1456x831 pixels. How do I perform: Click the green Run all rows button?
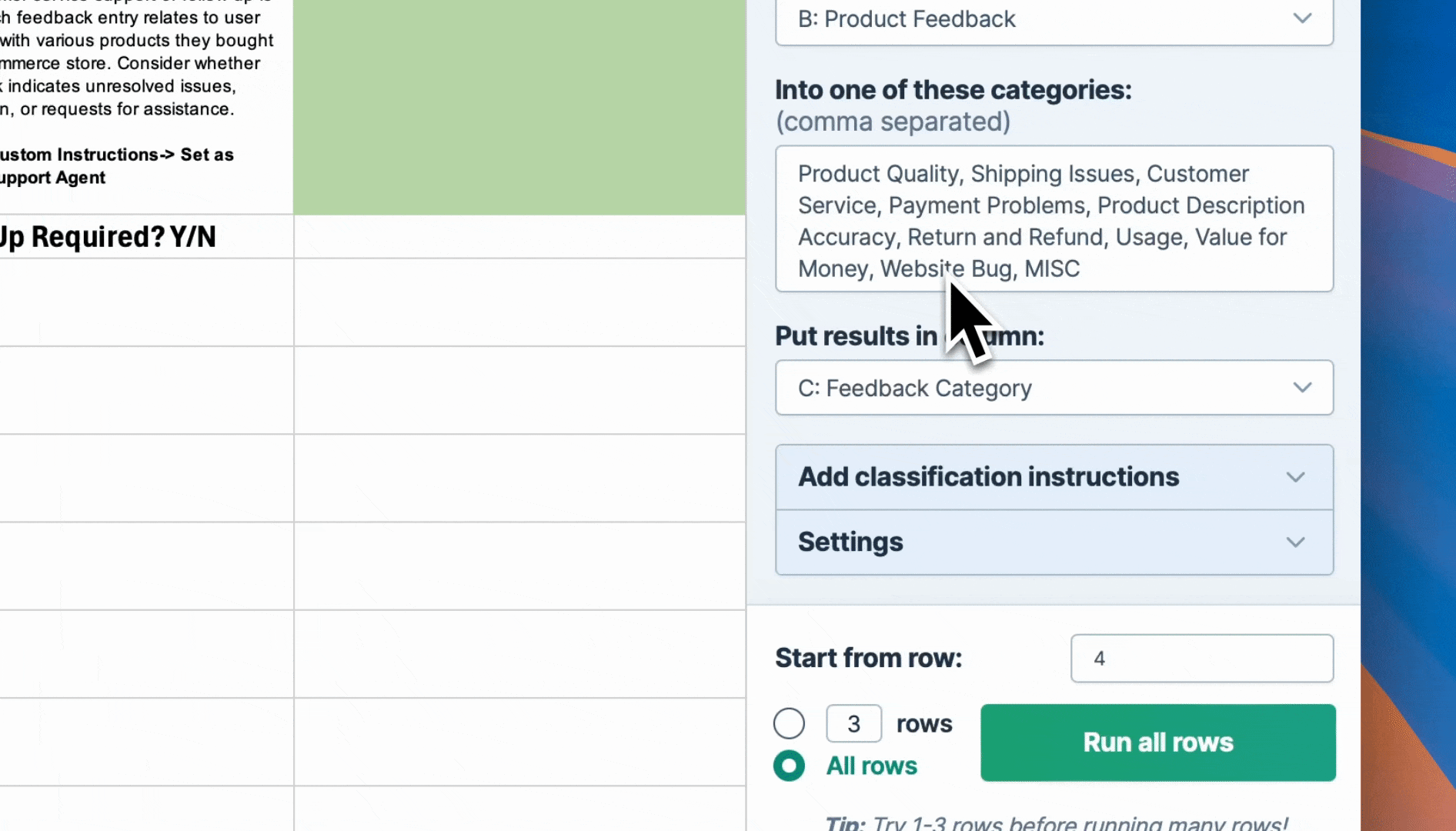(x=1157, y=743)
